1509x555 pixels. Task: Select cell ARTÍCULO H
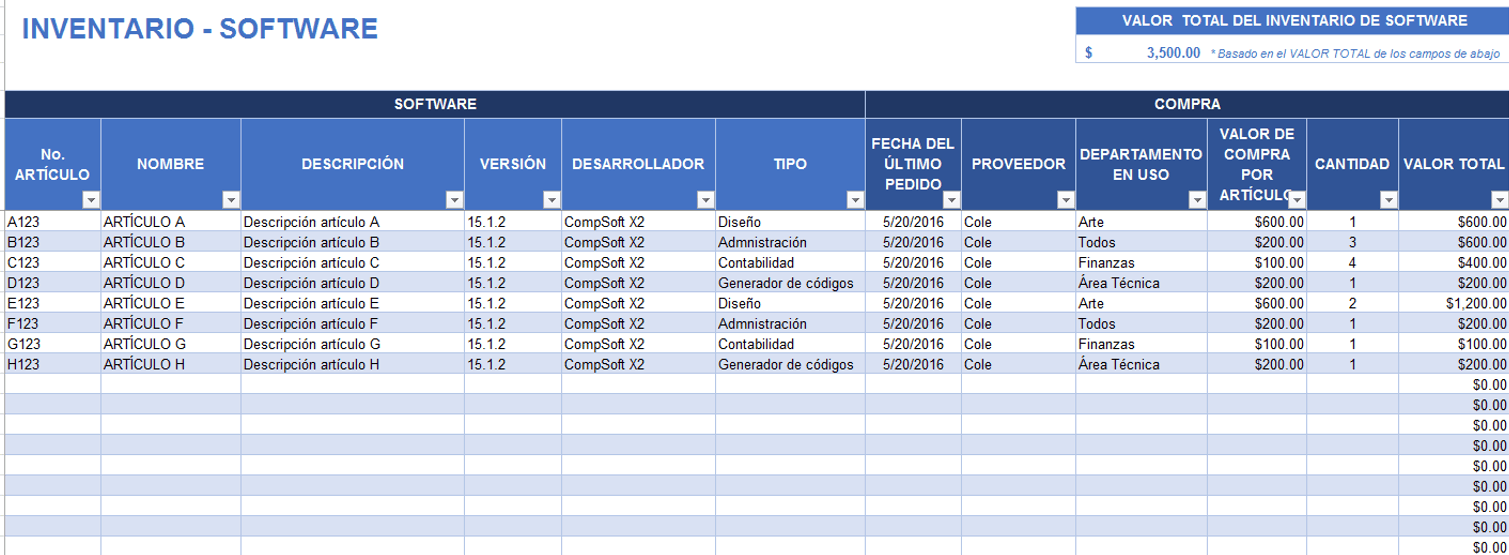(x=171, y=364)
